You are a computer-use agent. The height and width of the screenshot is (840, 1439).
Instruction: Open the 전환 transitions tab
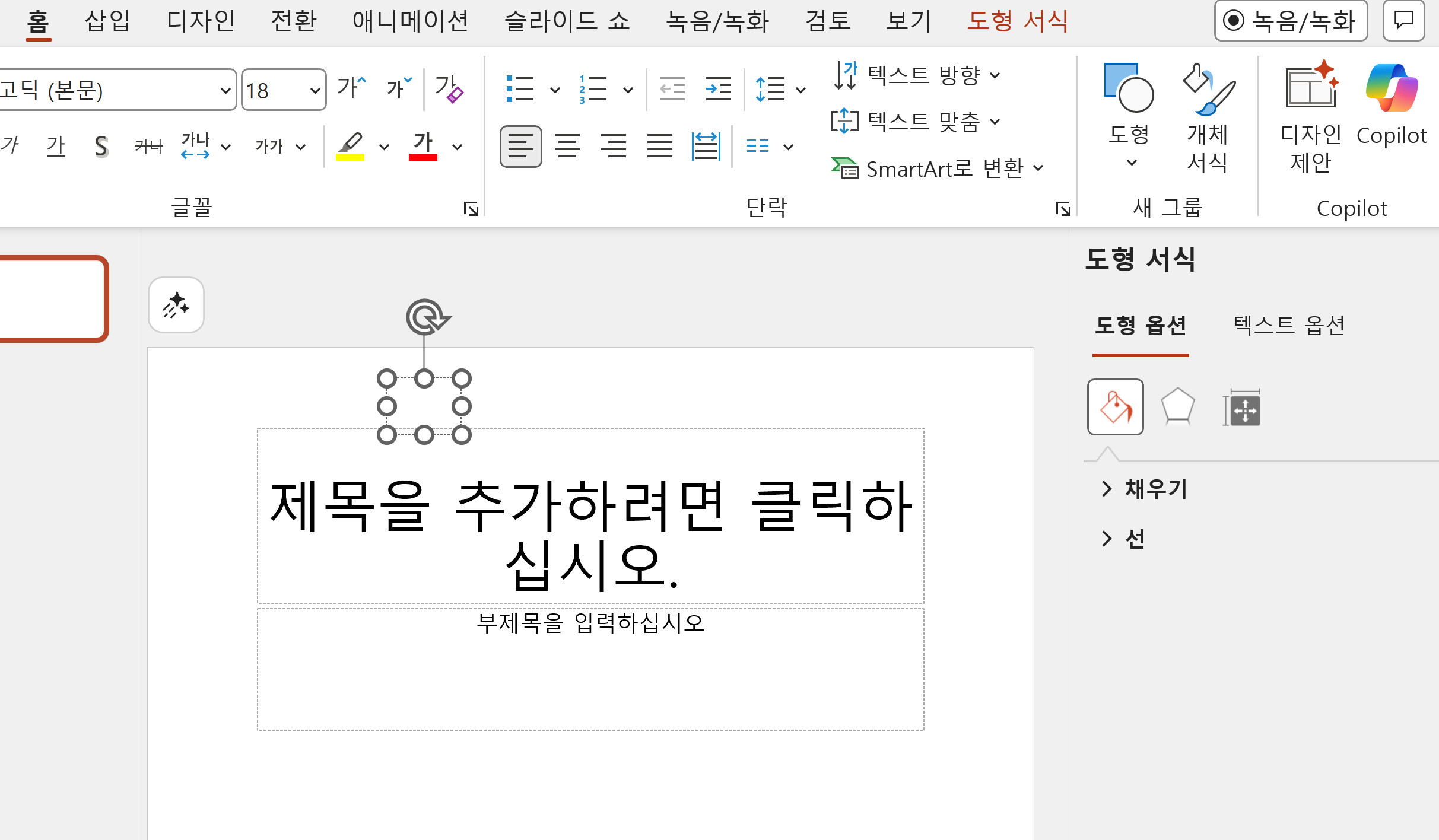294,21
